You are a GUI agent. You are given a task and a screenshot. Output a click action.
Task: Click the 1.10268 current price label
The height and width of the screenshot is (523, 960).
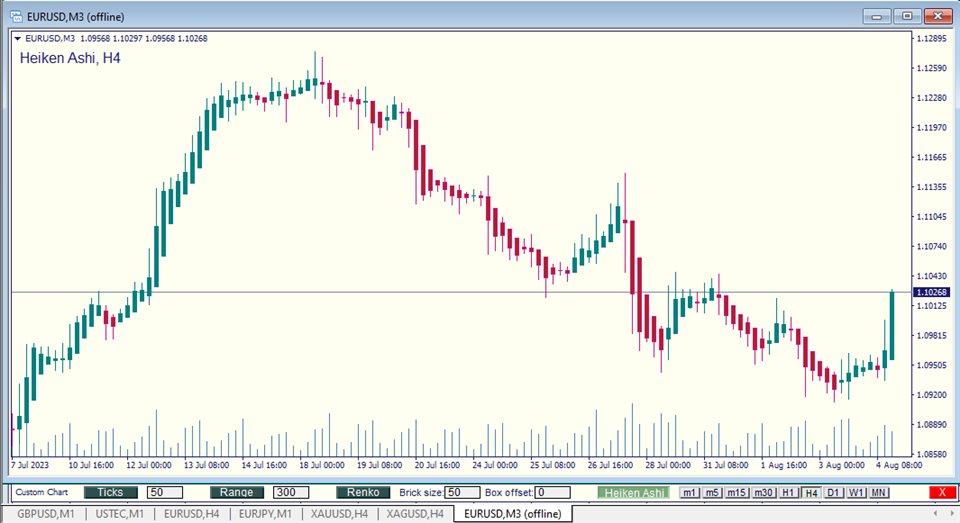pos(930,292)
